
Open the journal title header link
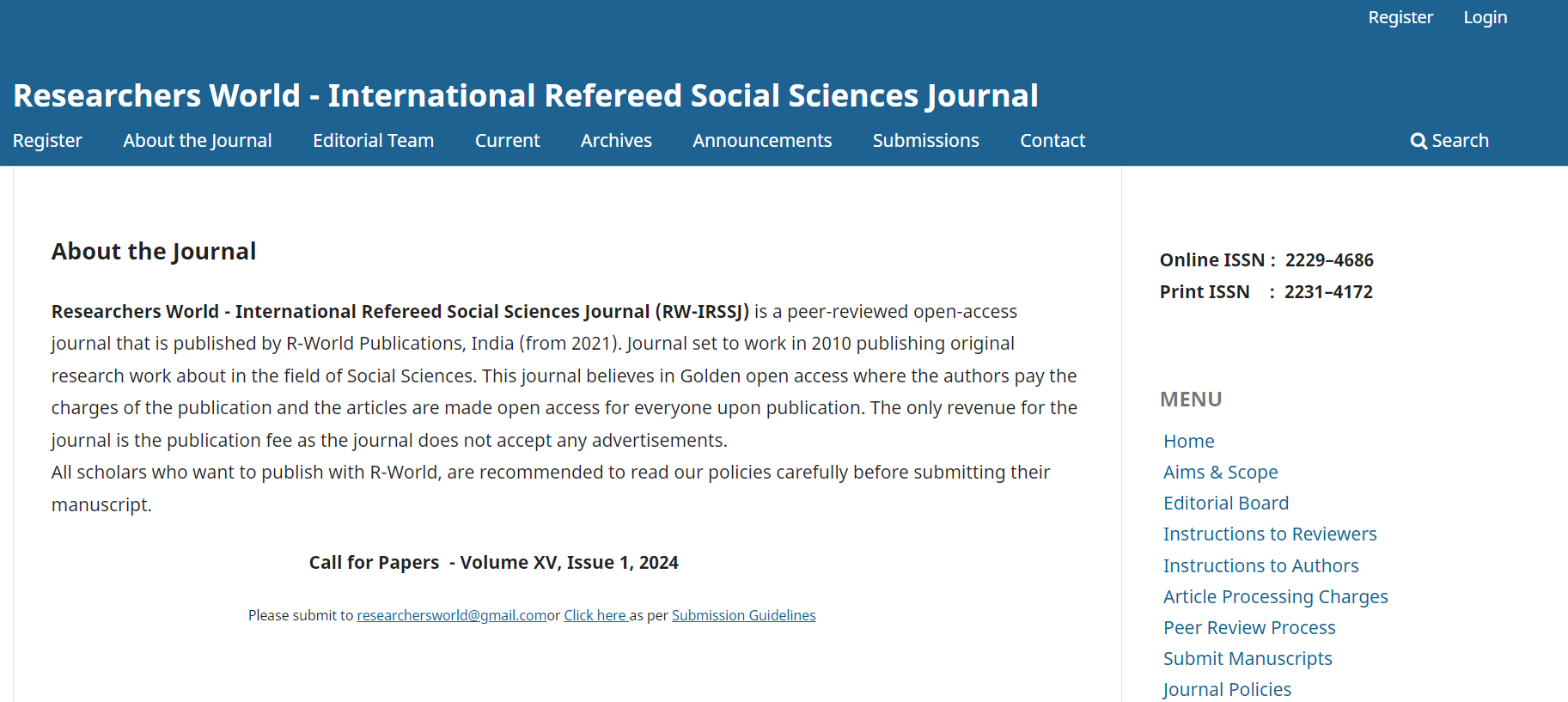tap(525, 95)
